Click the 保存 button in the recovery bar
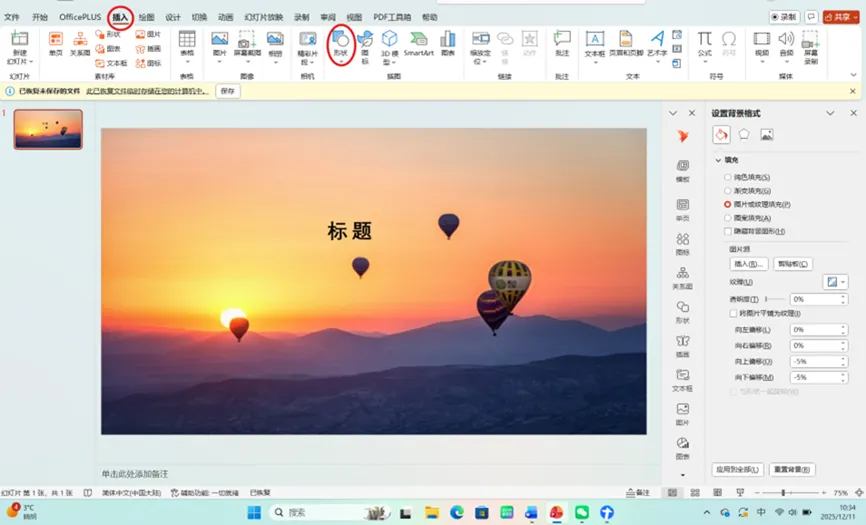The image size is (866, 525). [228, 91]
